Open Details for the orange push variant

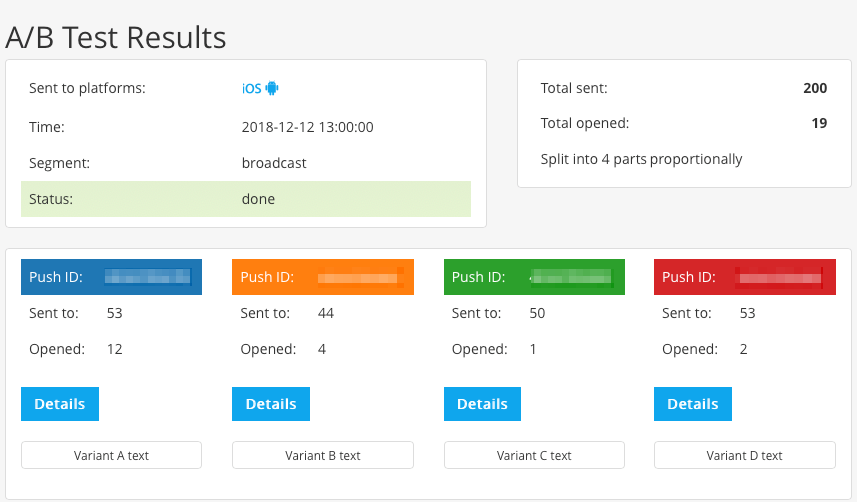tap(271, 404)
